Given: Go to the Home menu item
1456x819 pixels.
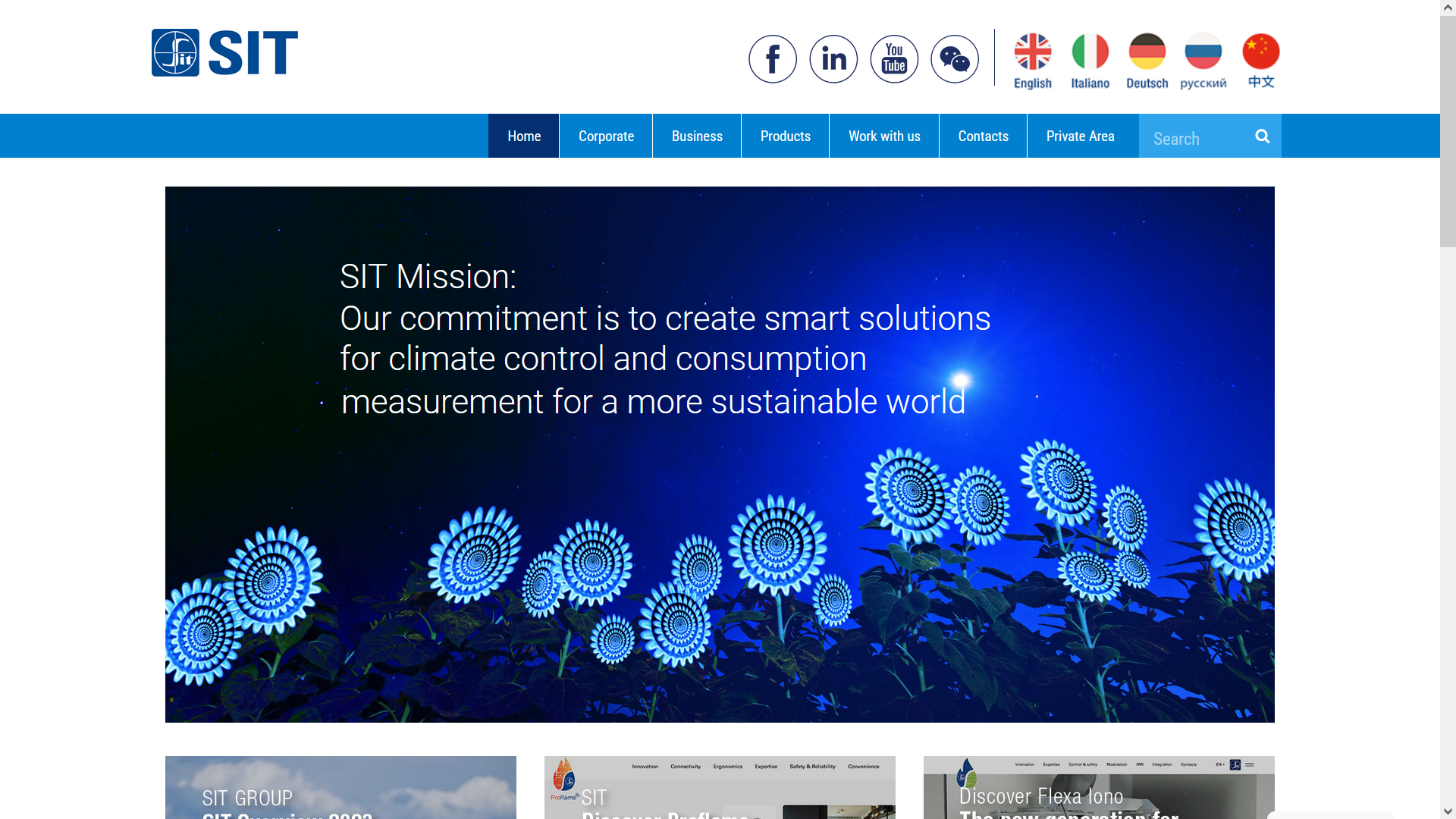Looking at the screenshot, I should click(524, 136).
